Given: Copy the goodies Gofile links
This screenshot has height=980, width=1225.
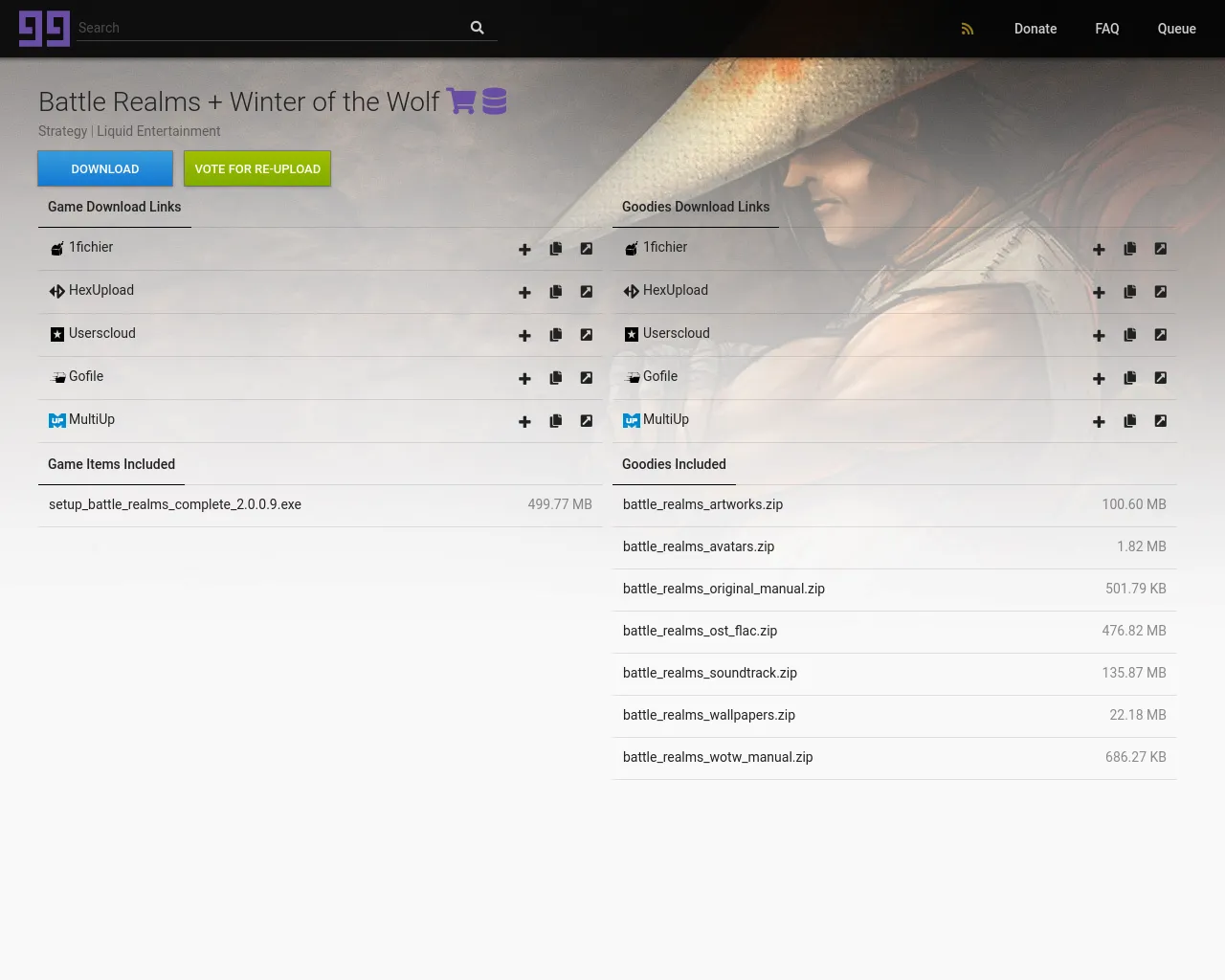Looking at the screenshot, I should click(1129, 378).
